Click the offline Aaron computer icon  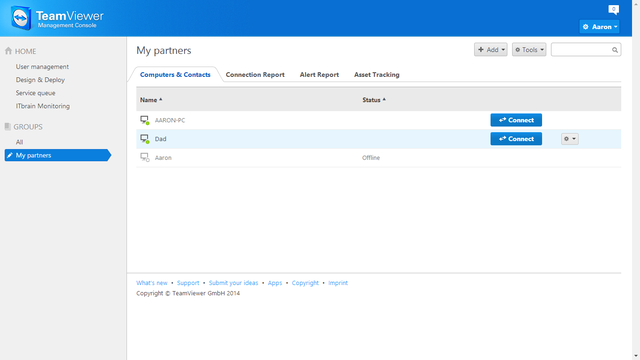coord(144,158)
